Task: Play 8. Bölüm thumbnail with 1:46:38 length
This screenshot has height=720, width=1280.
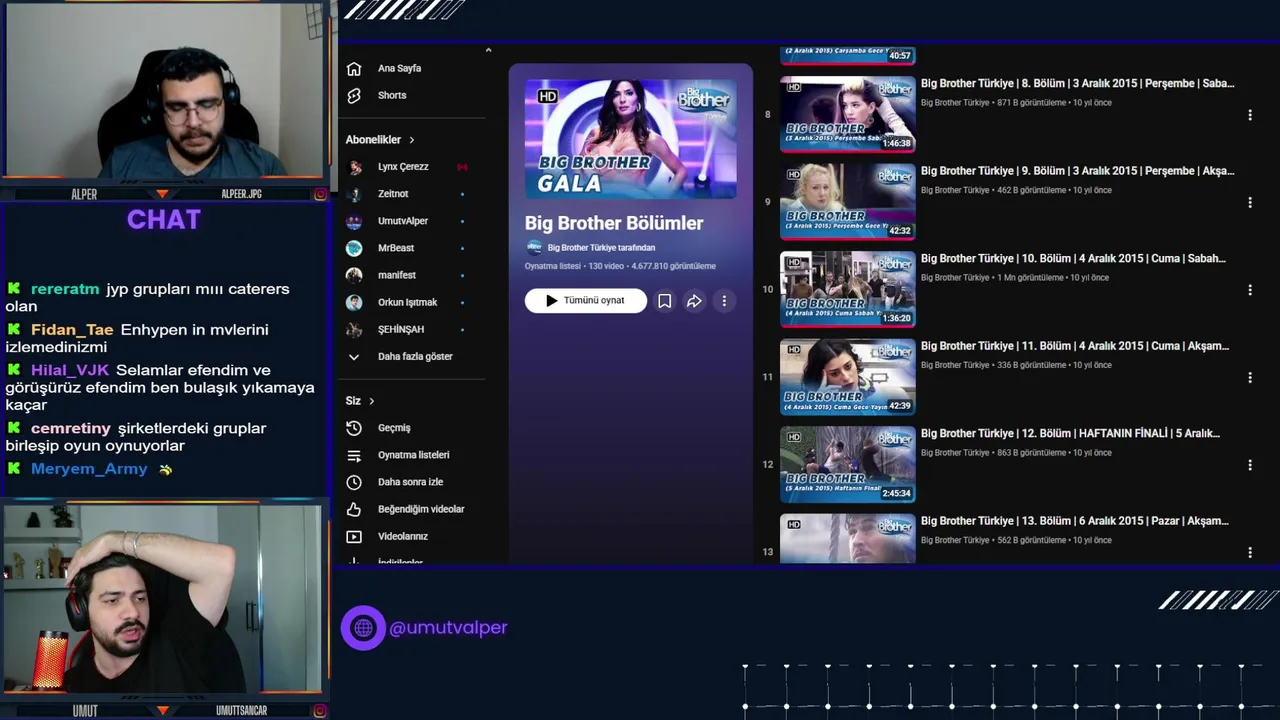Action: click(848, 114)
